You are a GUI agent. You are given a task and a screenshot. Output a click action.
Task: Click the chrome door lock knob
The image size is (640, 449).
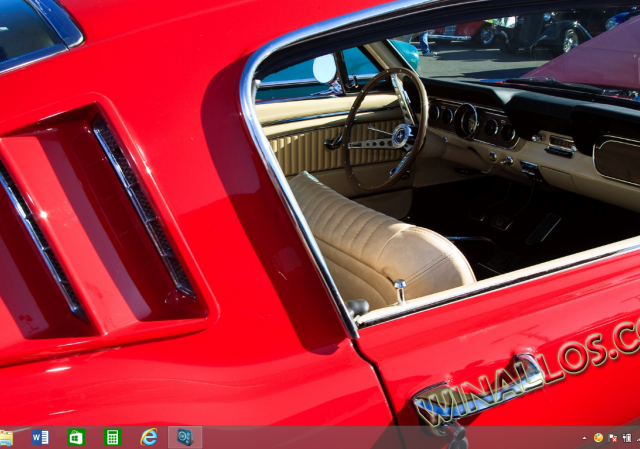400,290
